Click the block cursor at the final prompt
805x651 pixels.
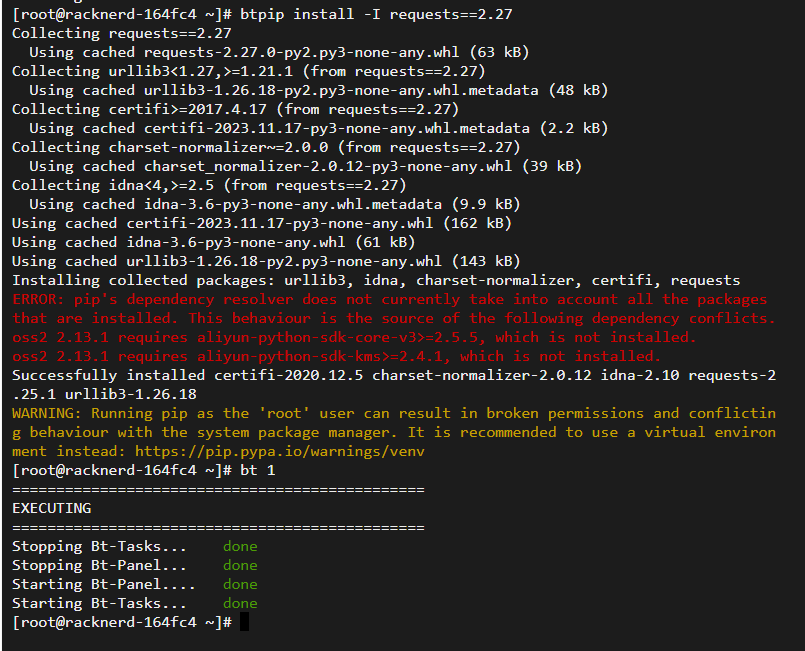pyautogui.click(x=244, y=622)
